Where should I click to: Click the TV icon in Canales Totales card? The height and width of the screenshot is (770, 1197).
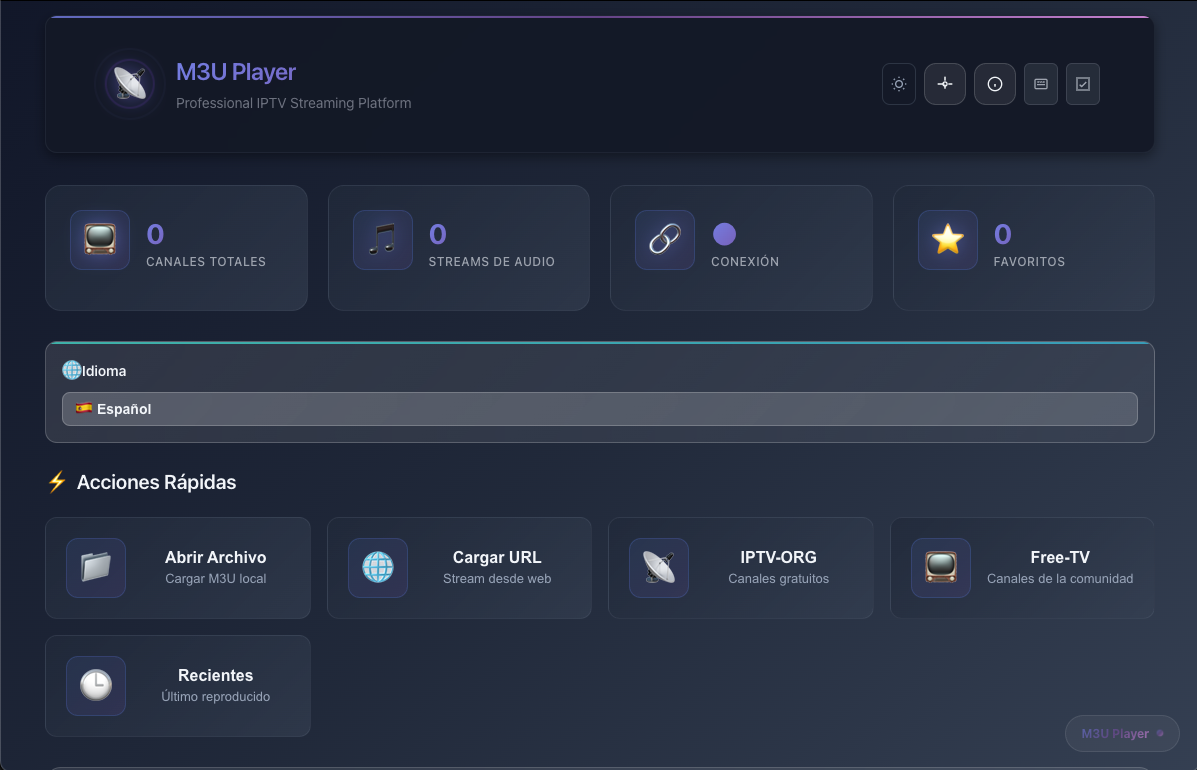click(100, 240)
